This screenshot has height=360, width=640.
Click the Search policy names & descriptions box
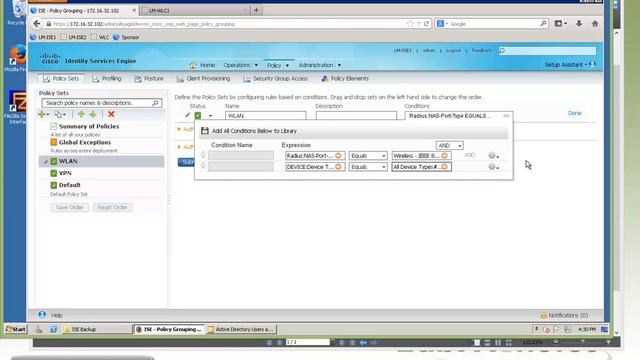102,103
